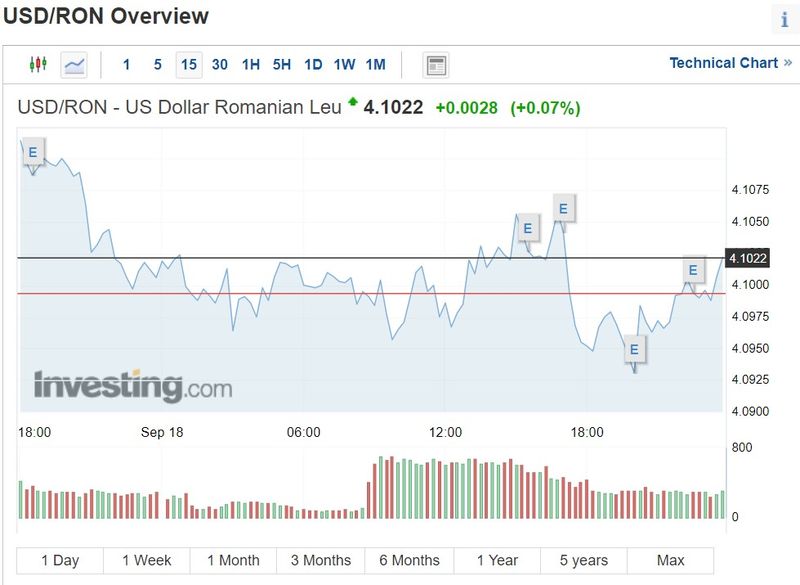Screen dimensions: 800x585
Task: Show the 1 Week time range
Action: point(146,560)
